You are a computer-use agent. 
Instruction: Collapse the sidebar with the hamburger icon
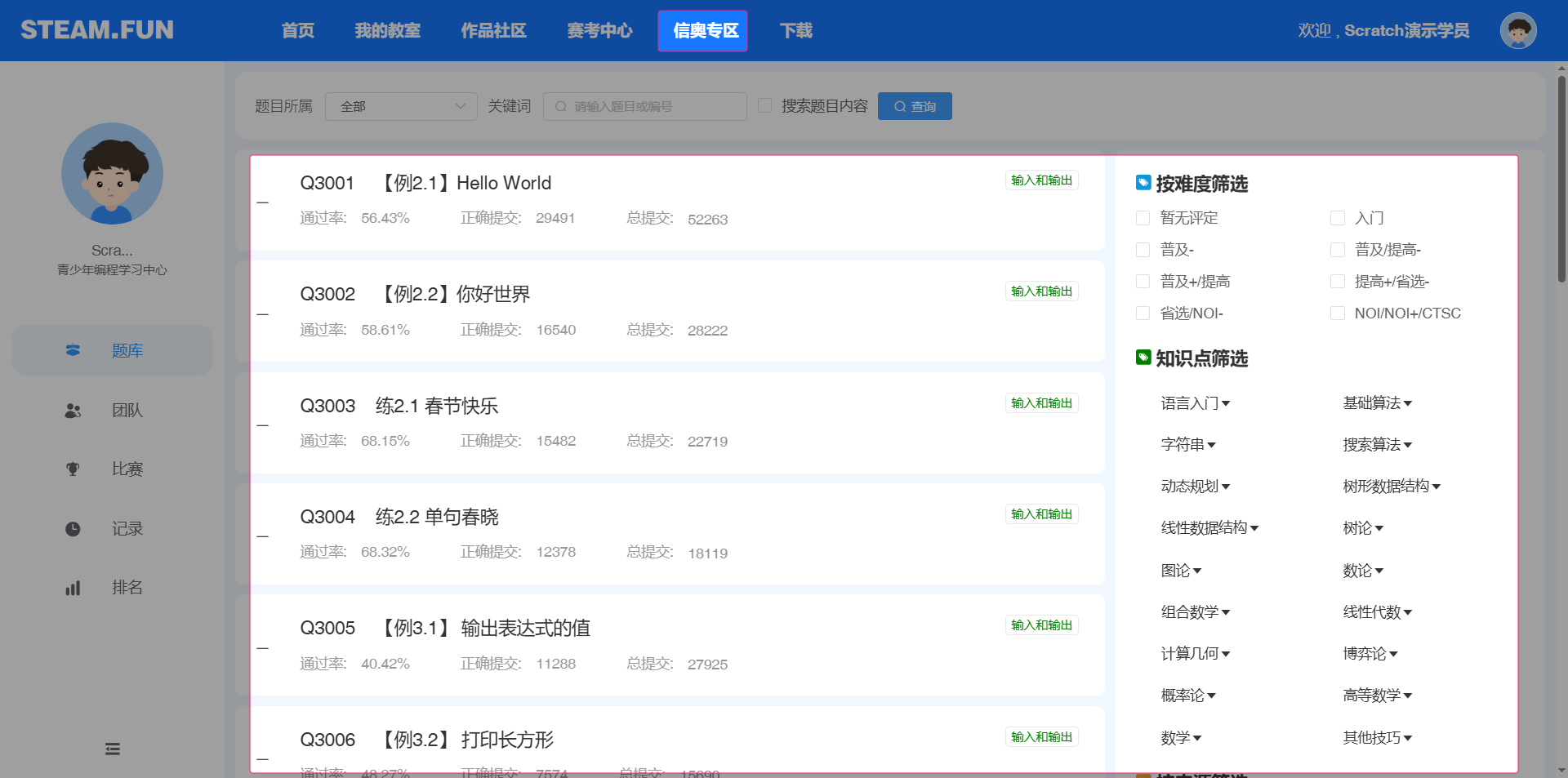[x=113, y=749]
